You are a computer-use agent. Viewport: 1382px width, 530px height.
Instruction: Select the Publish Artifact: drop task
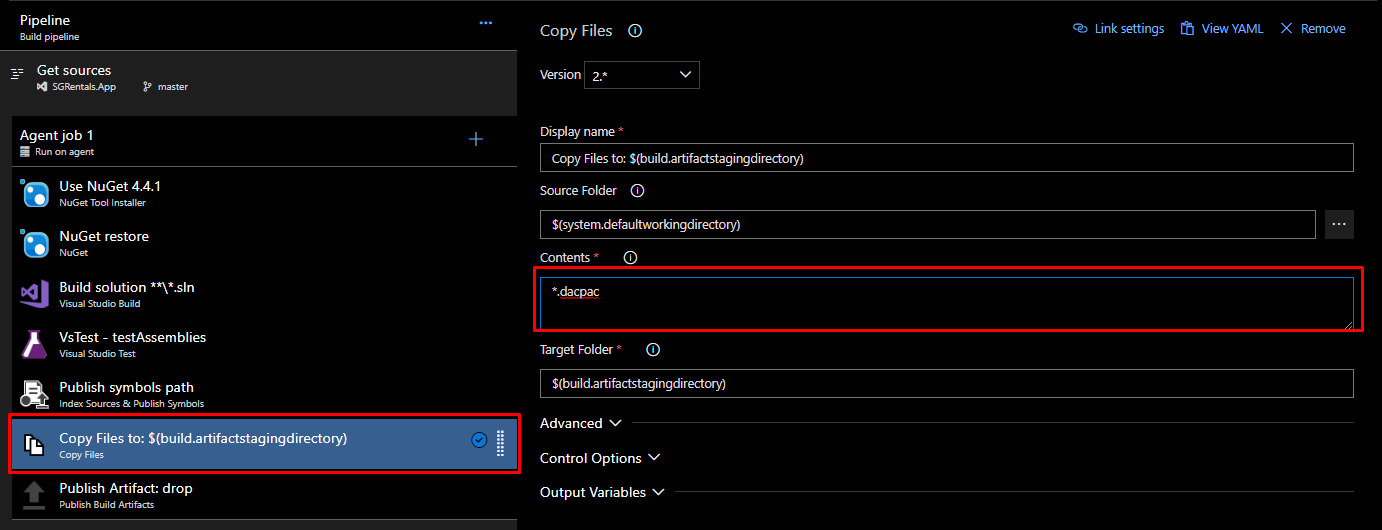pyautogui.click(x=264, y=494)
